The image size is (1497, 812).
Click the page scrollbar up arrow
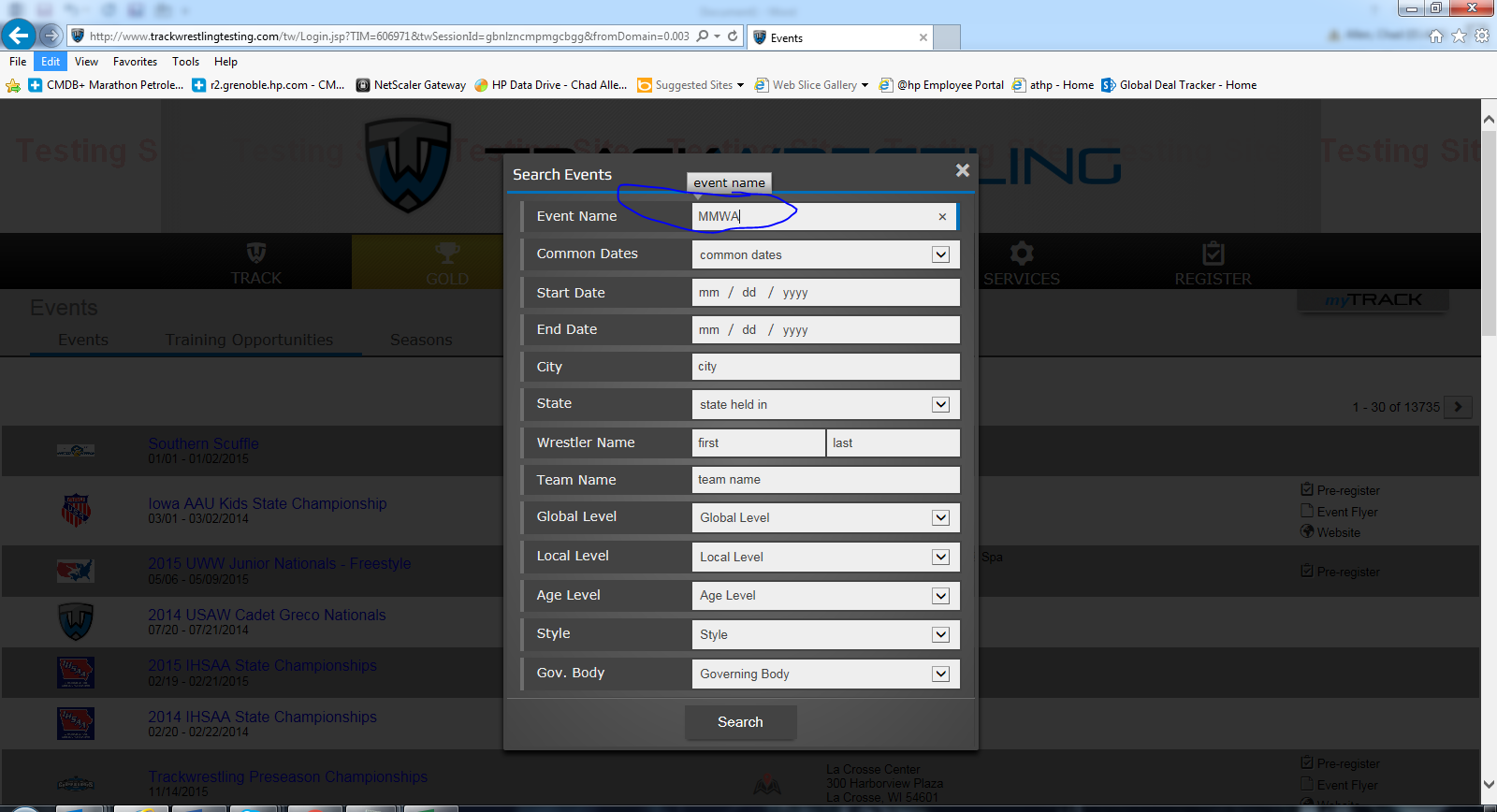(1489, 118)
